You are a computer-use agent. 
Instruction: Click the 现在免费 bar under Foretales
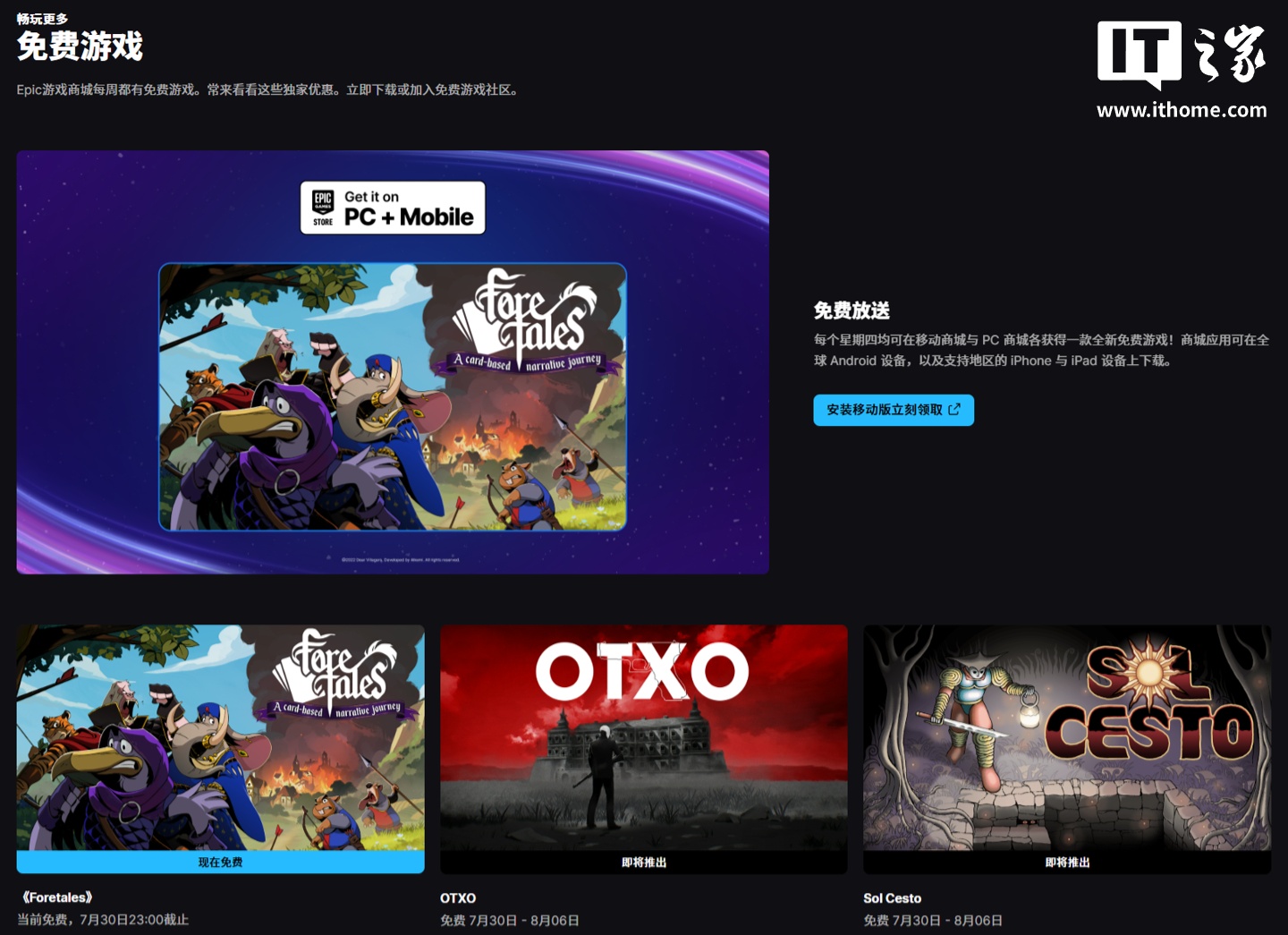(x=220, y=863)
